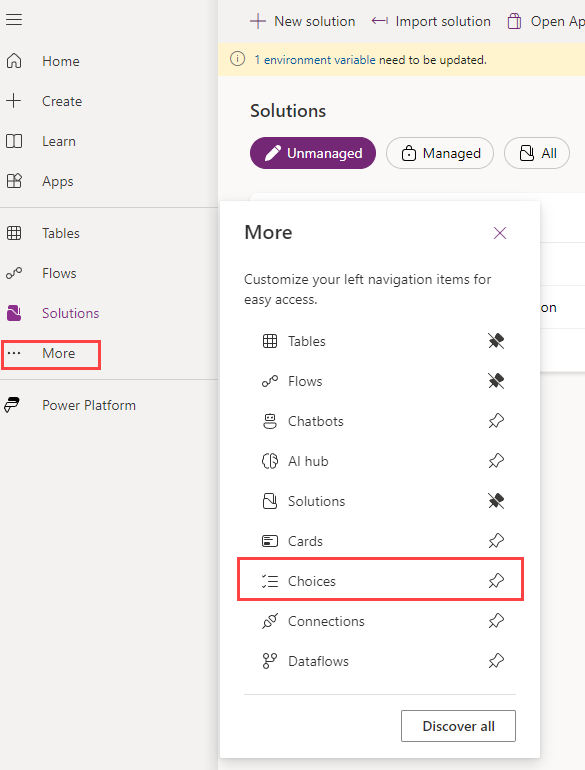
Task: Pin Chatbots to left navigation
Action: tap(496, 421)
